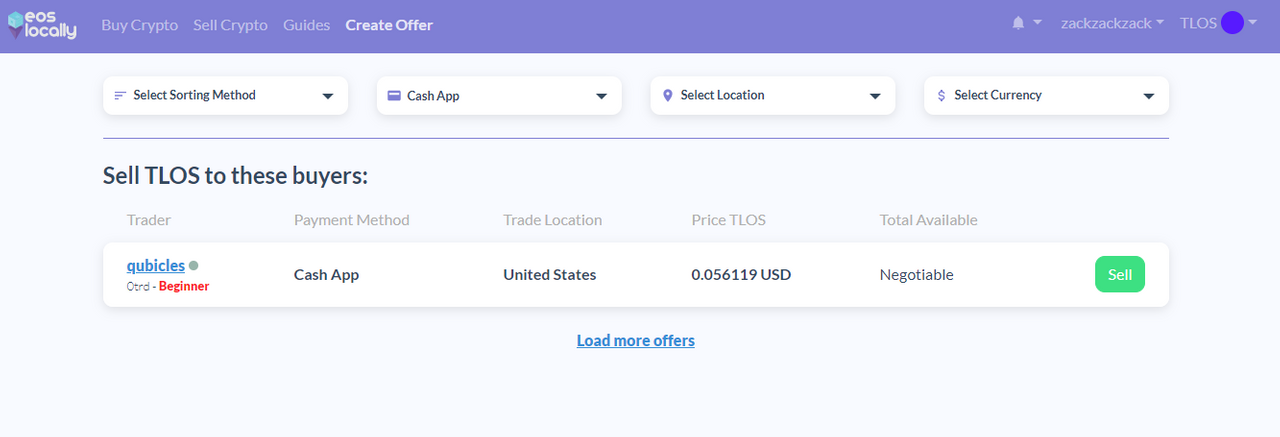Open notifications bell icon
The height and width of the screenshot is (437, 1280).
pyautogui.click(x=1018, y=23)
